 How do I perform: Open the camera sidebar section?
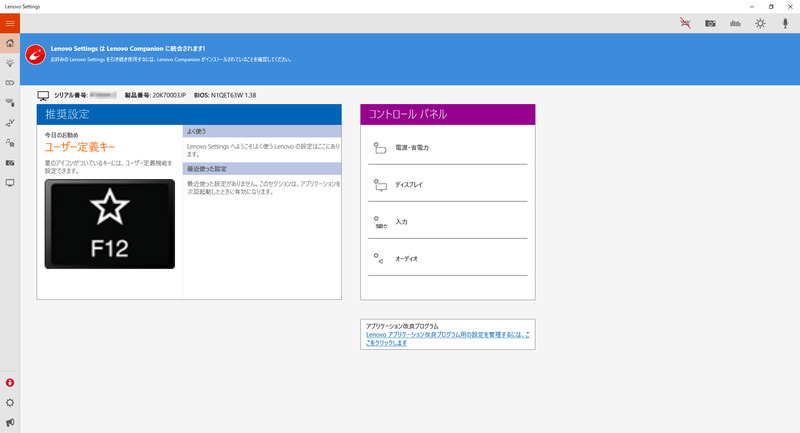pyautogui.click(x=10, y=163)
